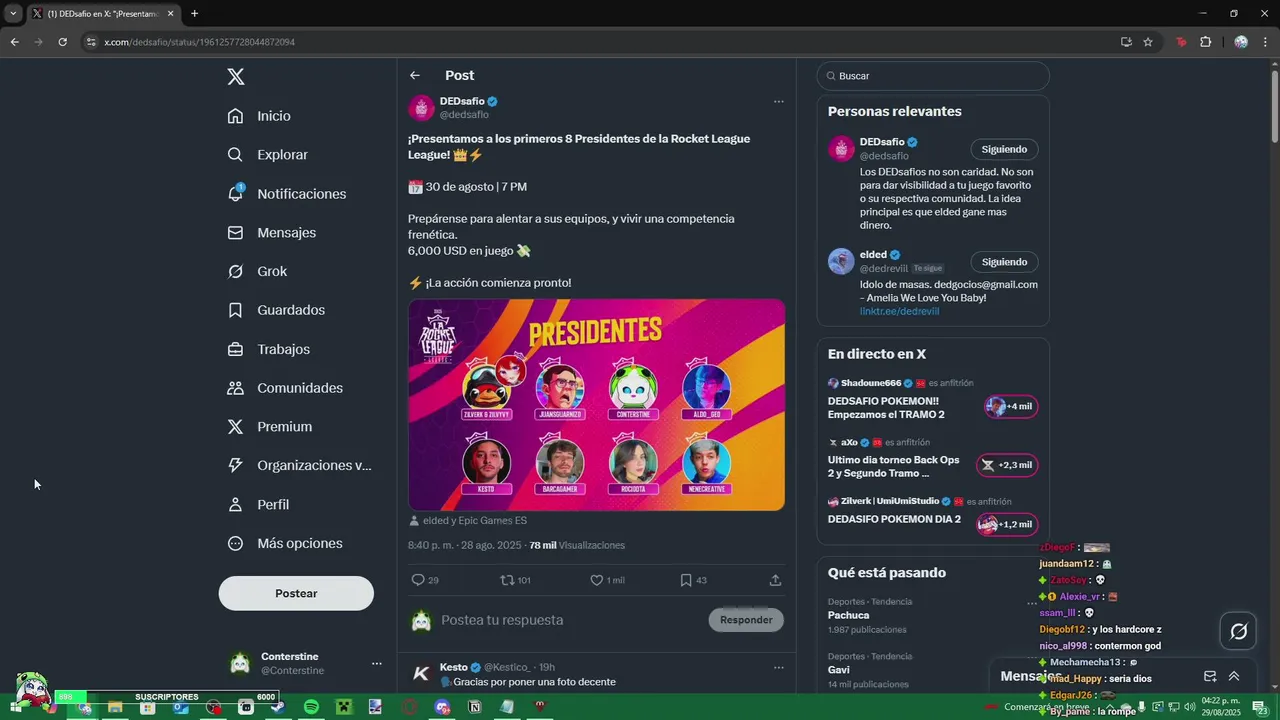Open Notificaciones in sidebar
The width and height of the screenshot is (1280, 720).
(x=286, y=194)
